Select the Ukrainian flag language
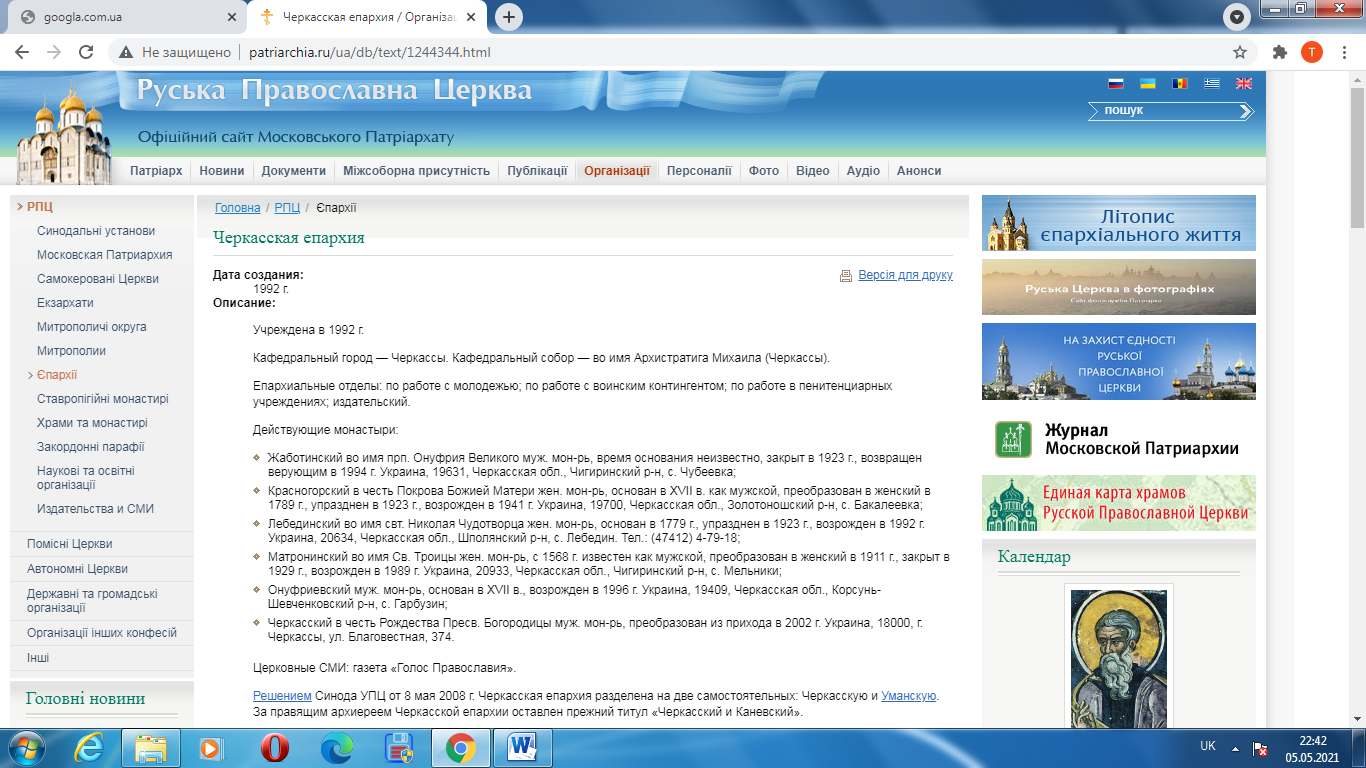This screenshot has width=1366, height=768. [x=1148, y=84]
